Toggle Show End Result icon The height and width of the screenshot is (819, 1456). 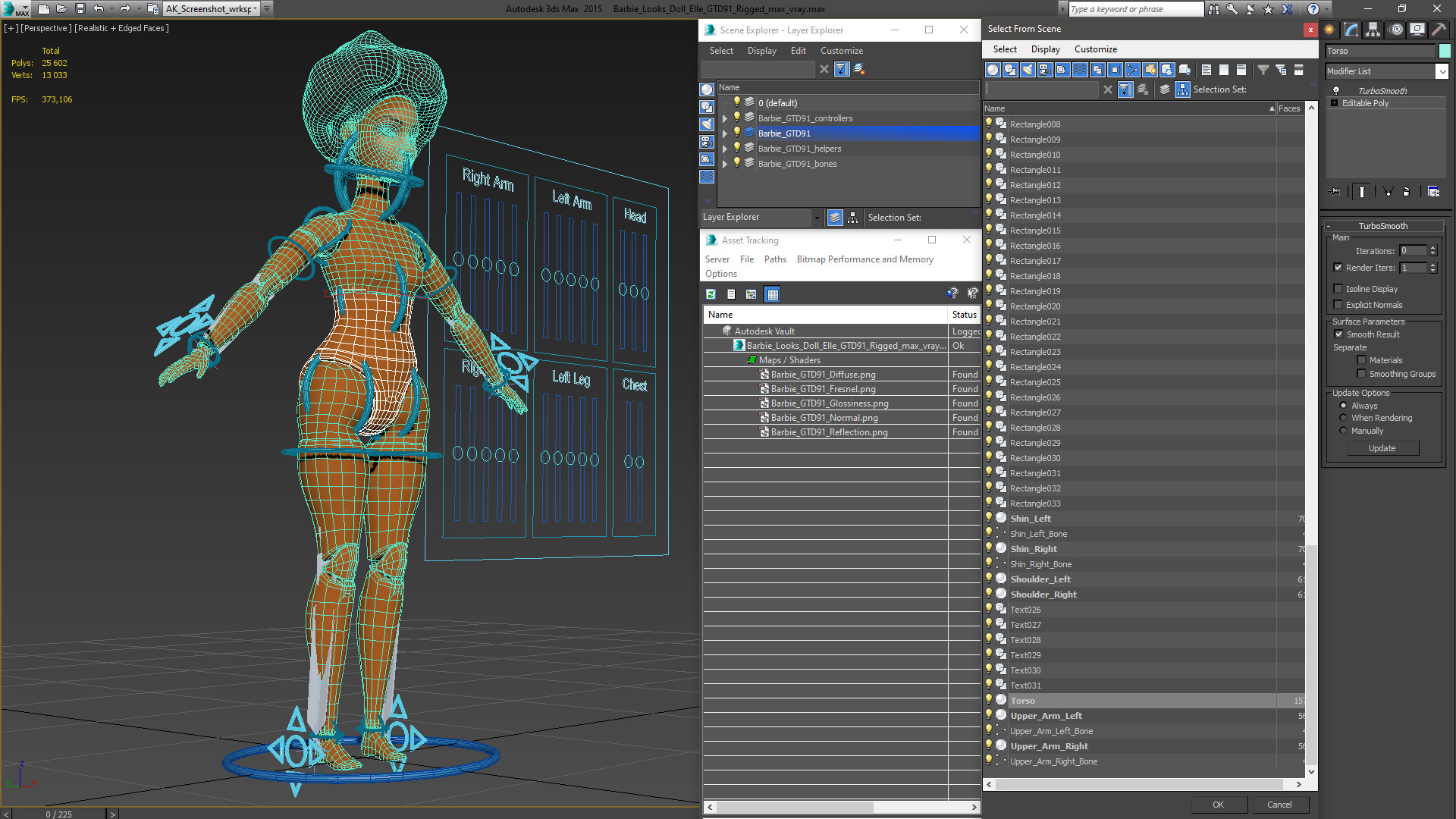point(1362,192)
